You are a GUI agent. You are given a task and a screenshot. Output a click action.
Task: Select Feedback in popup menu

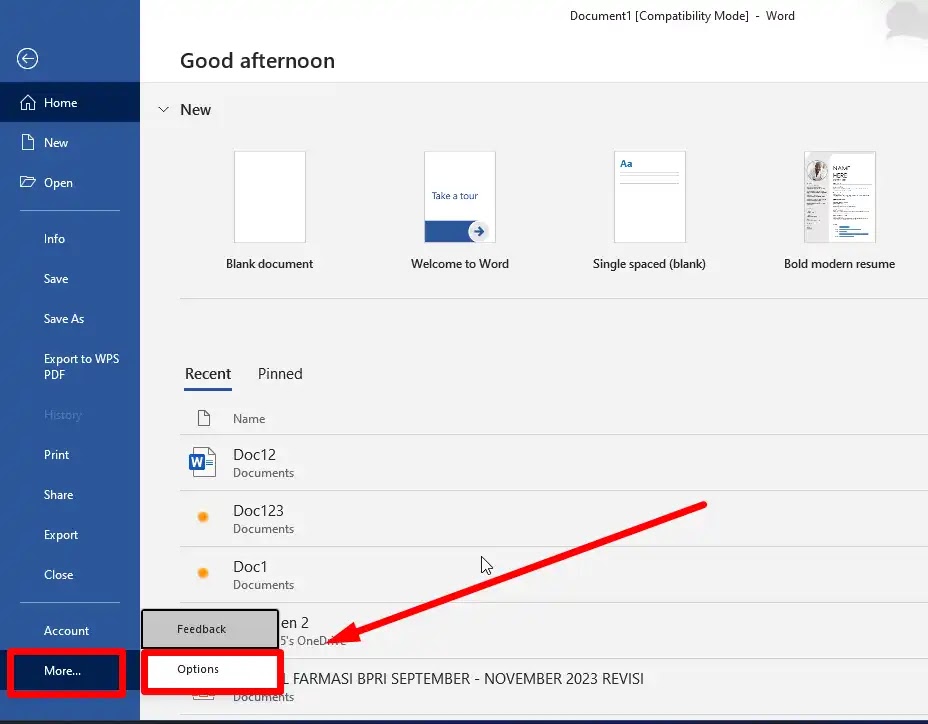click(x=210, y=629)
